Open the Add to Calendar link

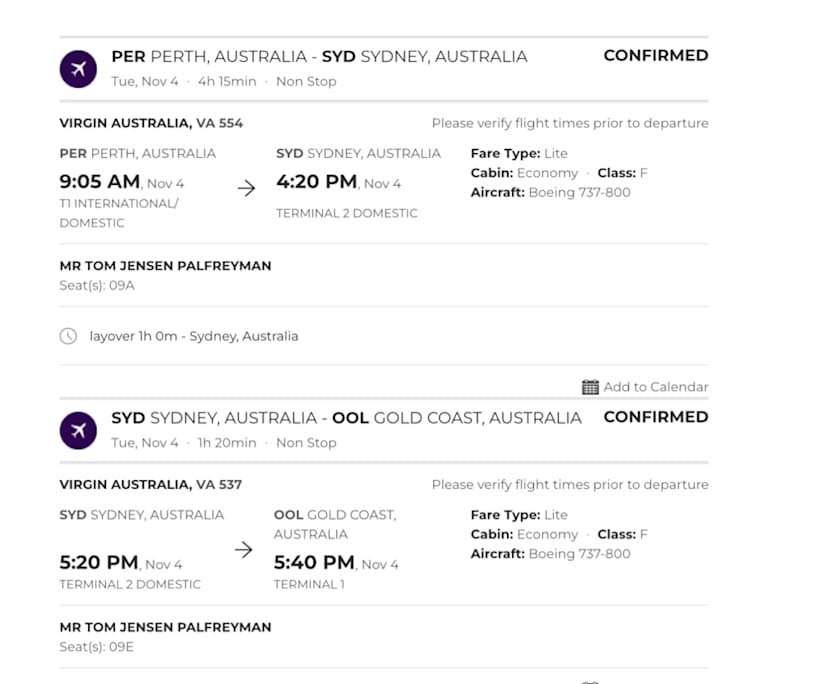coord(655,387)
